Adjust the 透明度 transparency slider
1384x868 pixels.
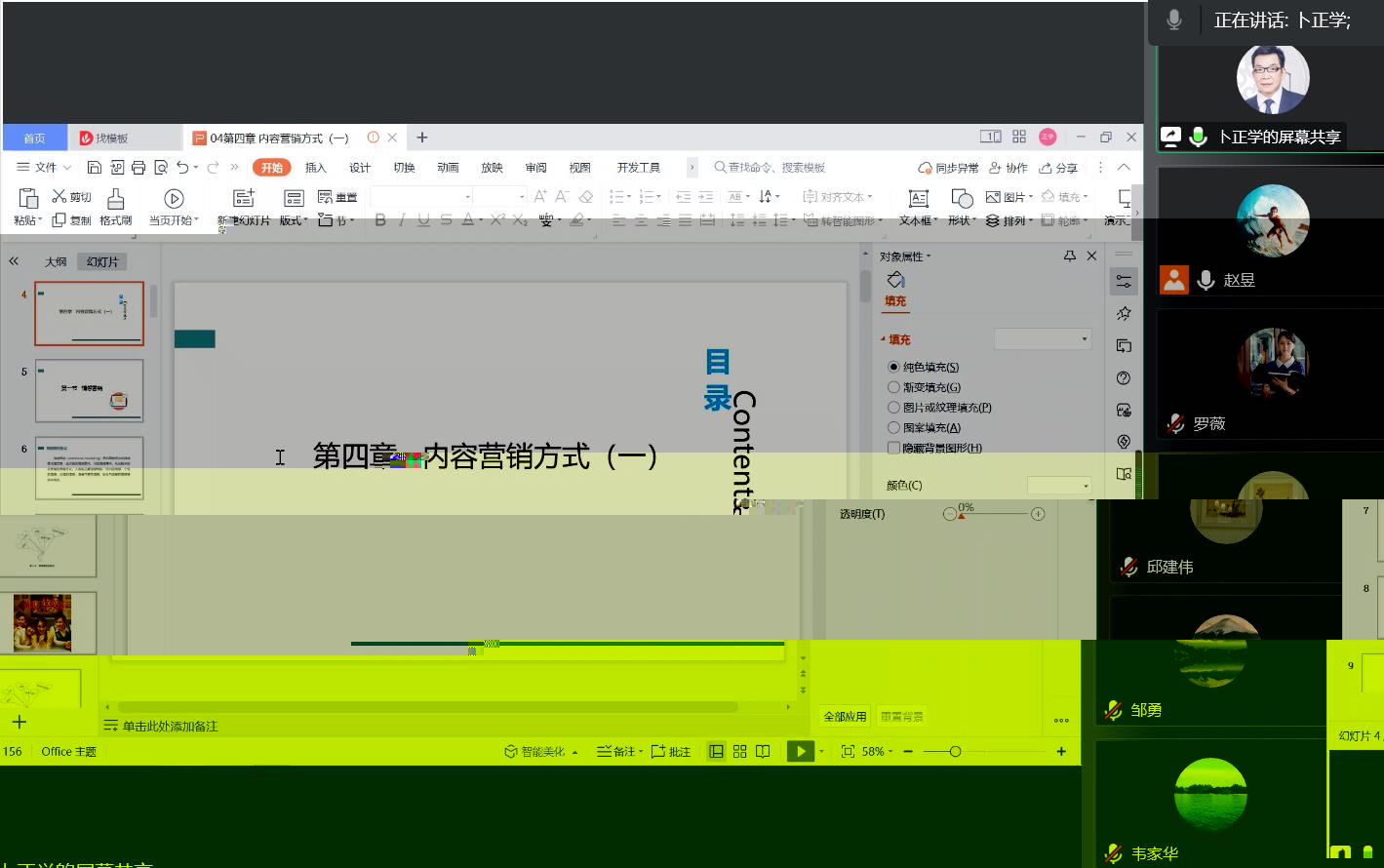pyautogui.click(x=994, y=514)
